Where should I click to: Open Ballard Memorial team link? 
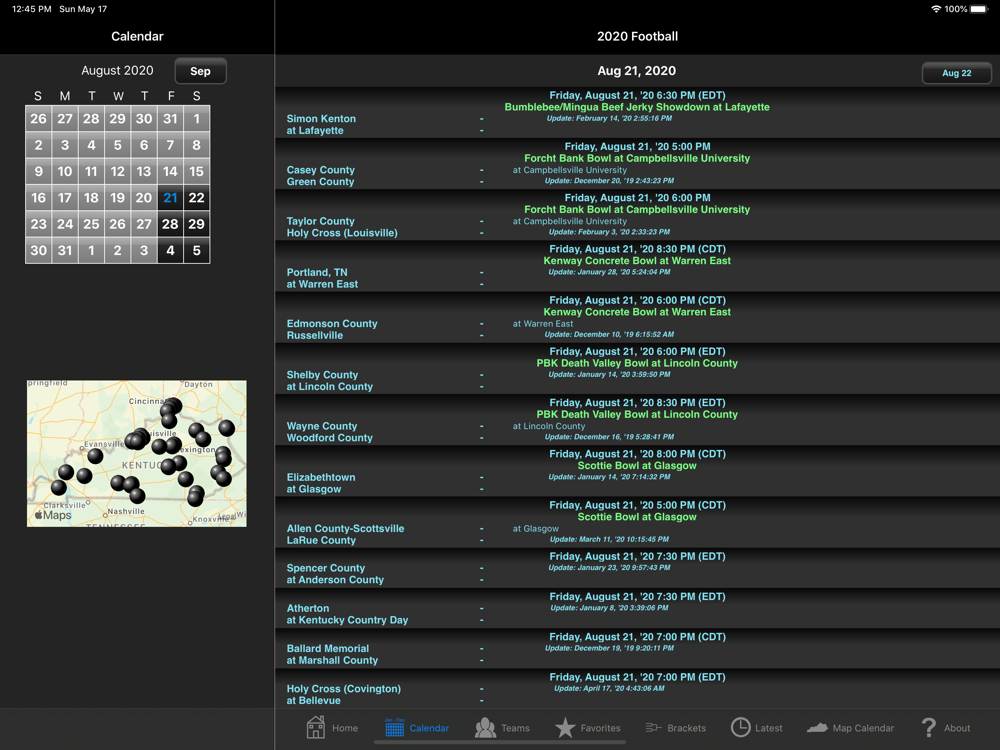click(x=328, y=649)
